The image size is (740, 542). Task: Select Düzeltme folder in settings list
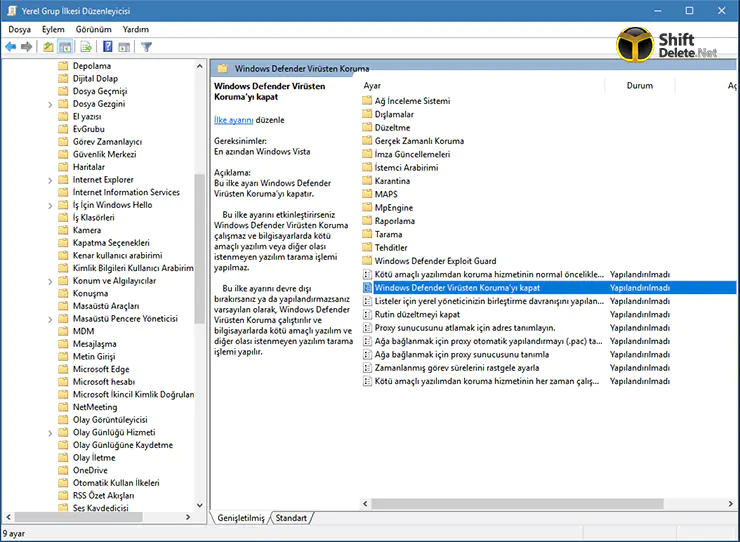pos(386,127)
